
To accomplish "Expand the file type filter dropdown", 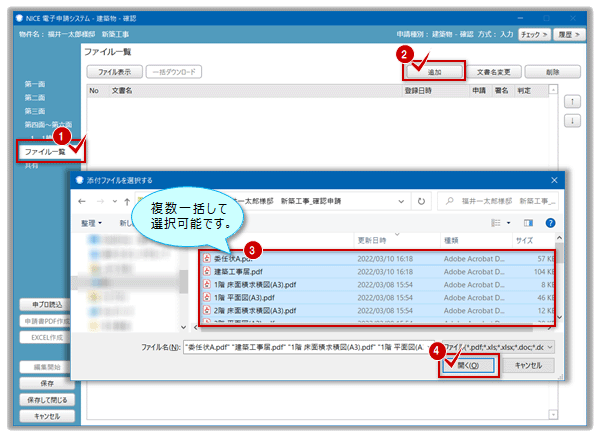I will (548, 346).
